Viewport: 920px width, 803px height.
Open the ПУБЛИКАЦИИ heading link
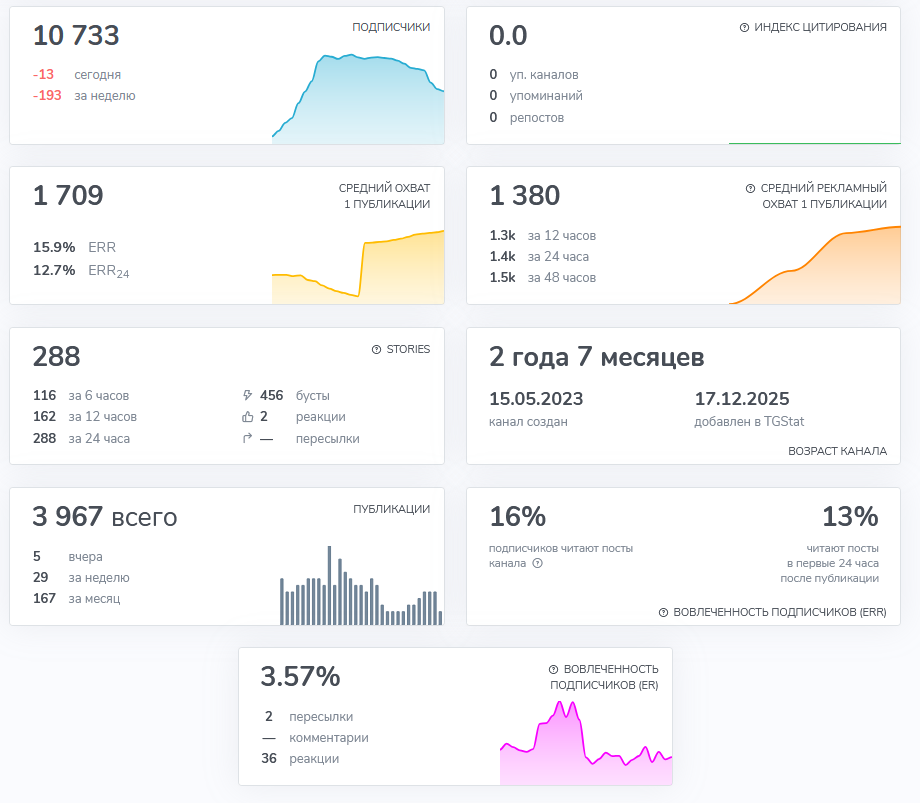[391, 509]
